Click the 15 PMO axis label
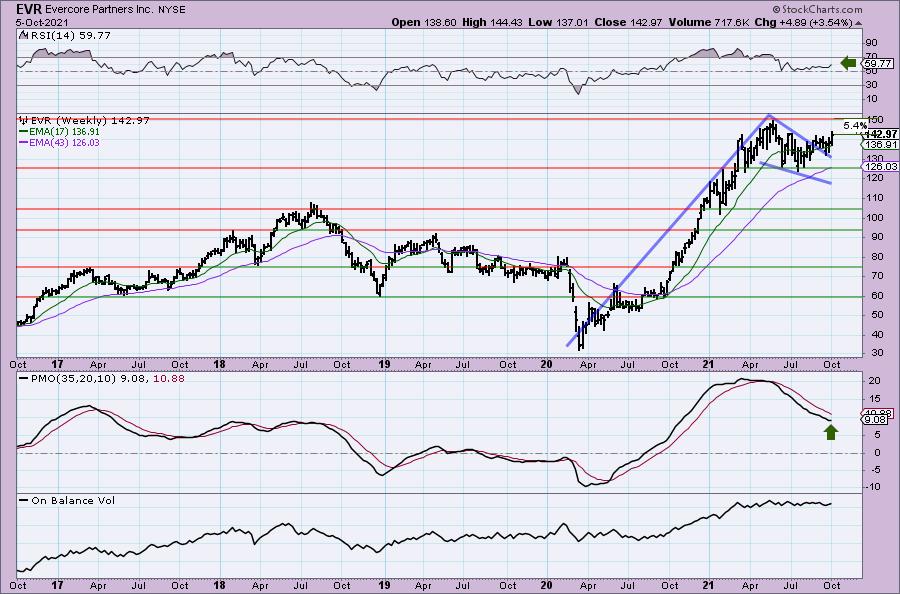The width and height of the screenshot is (900, 594). click(875, 398)
